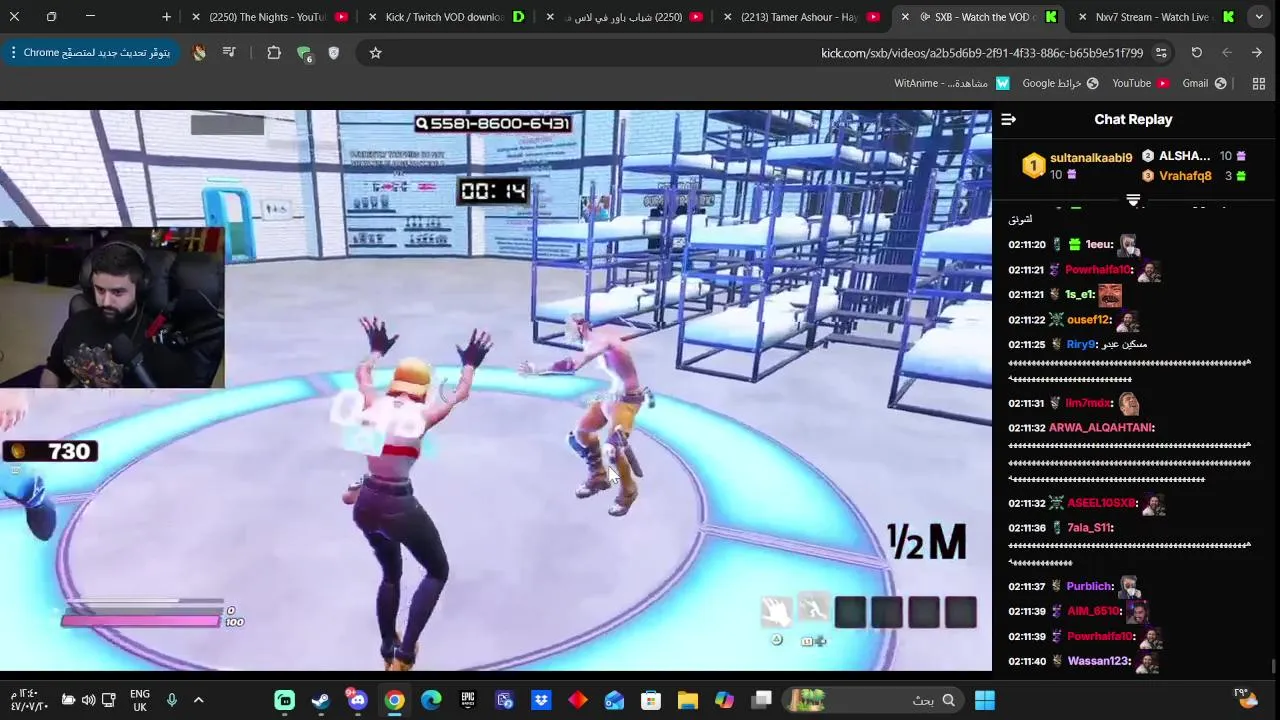Image resolution: width=1280 pixels, height=720 pixels.
Task: Open the Chrome profile avatar
Action: pyautogui.click(x=199, y=53)
